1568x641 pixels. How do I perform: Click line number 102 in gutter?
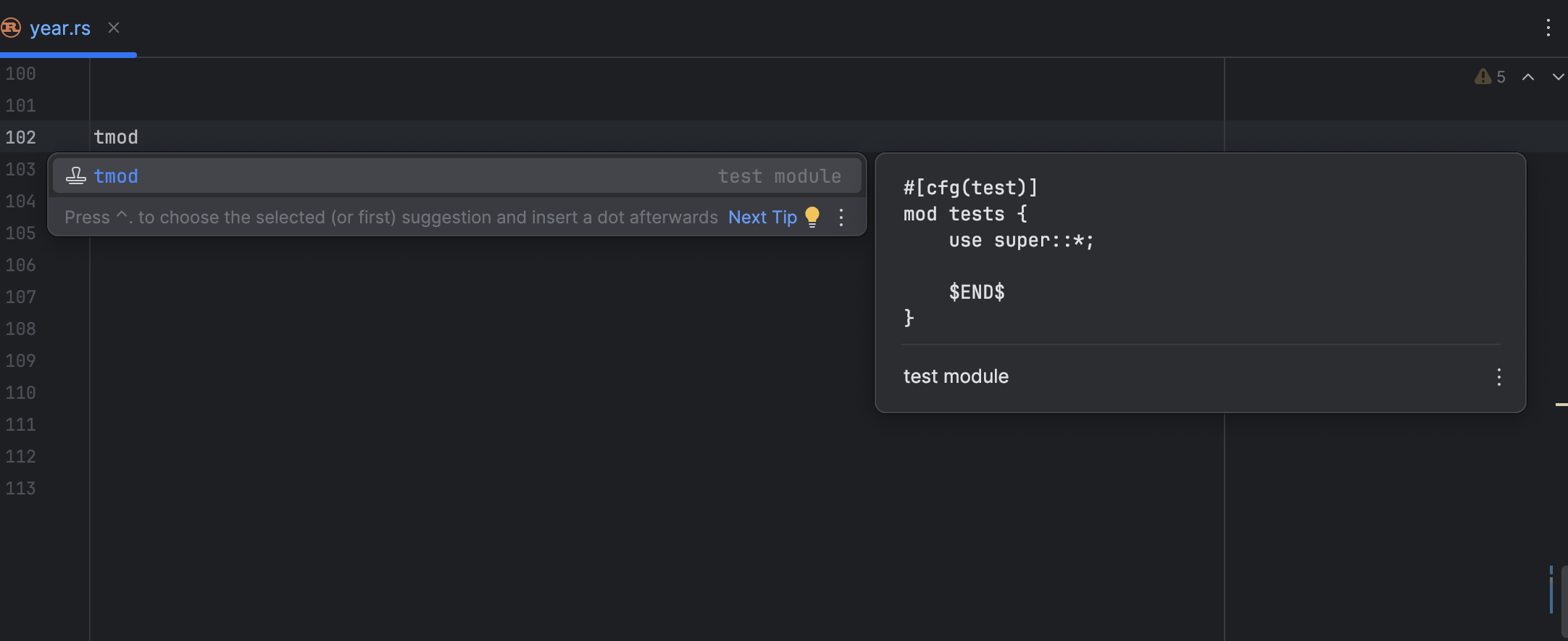coord(20,137)
